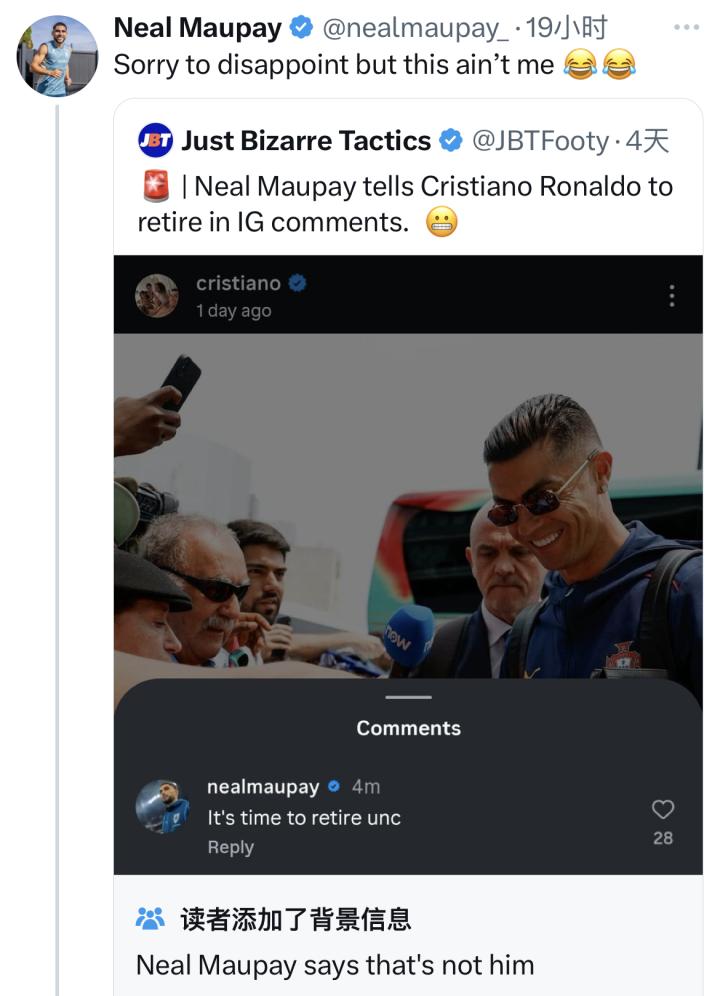Click the community note people icon
720x996 pixels.
(150, 919)
